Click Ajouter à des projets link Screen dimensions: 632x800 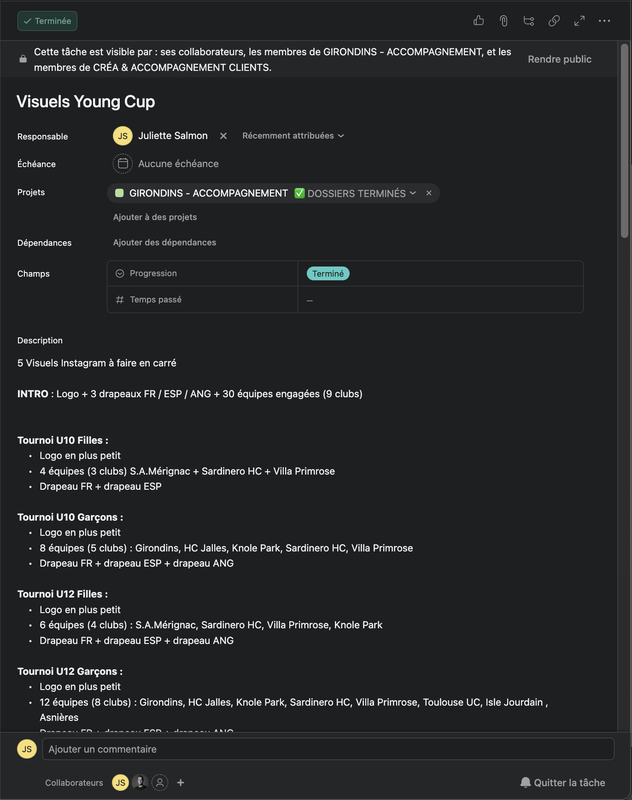[x=155, y=217]
